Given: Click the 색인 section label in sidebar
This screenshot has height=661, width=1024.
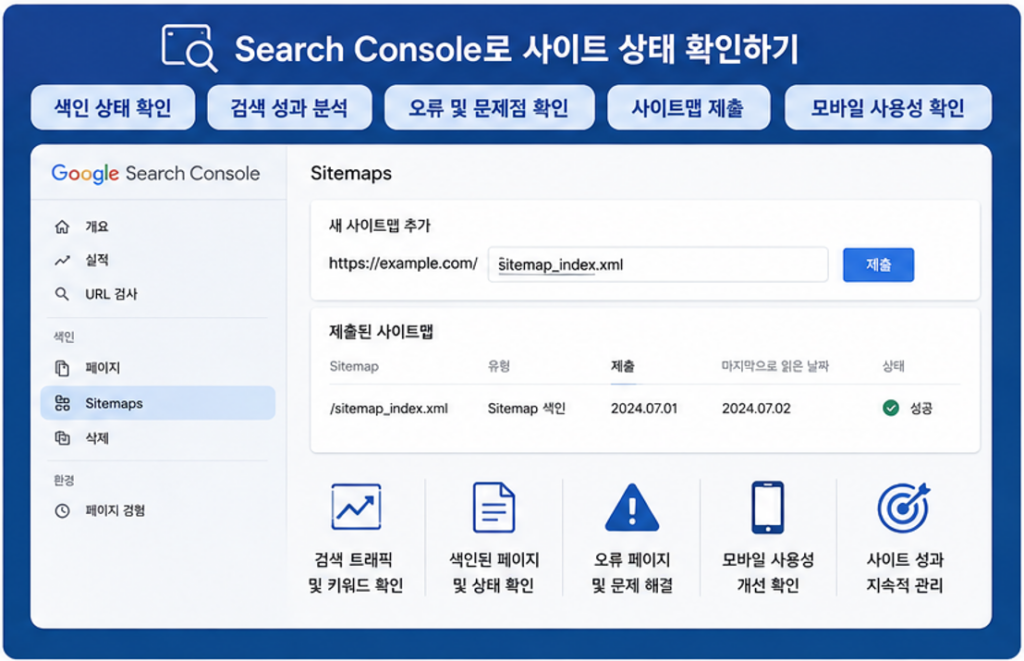Looking at the screenshot, I should pos(63,337).
